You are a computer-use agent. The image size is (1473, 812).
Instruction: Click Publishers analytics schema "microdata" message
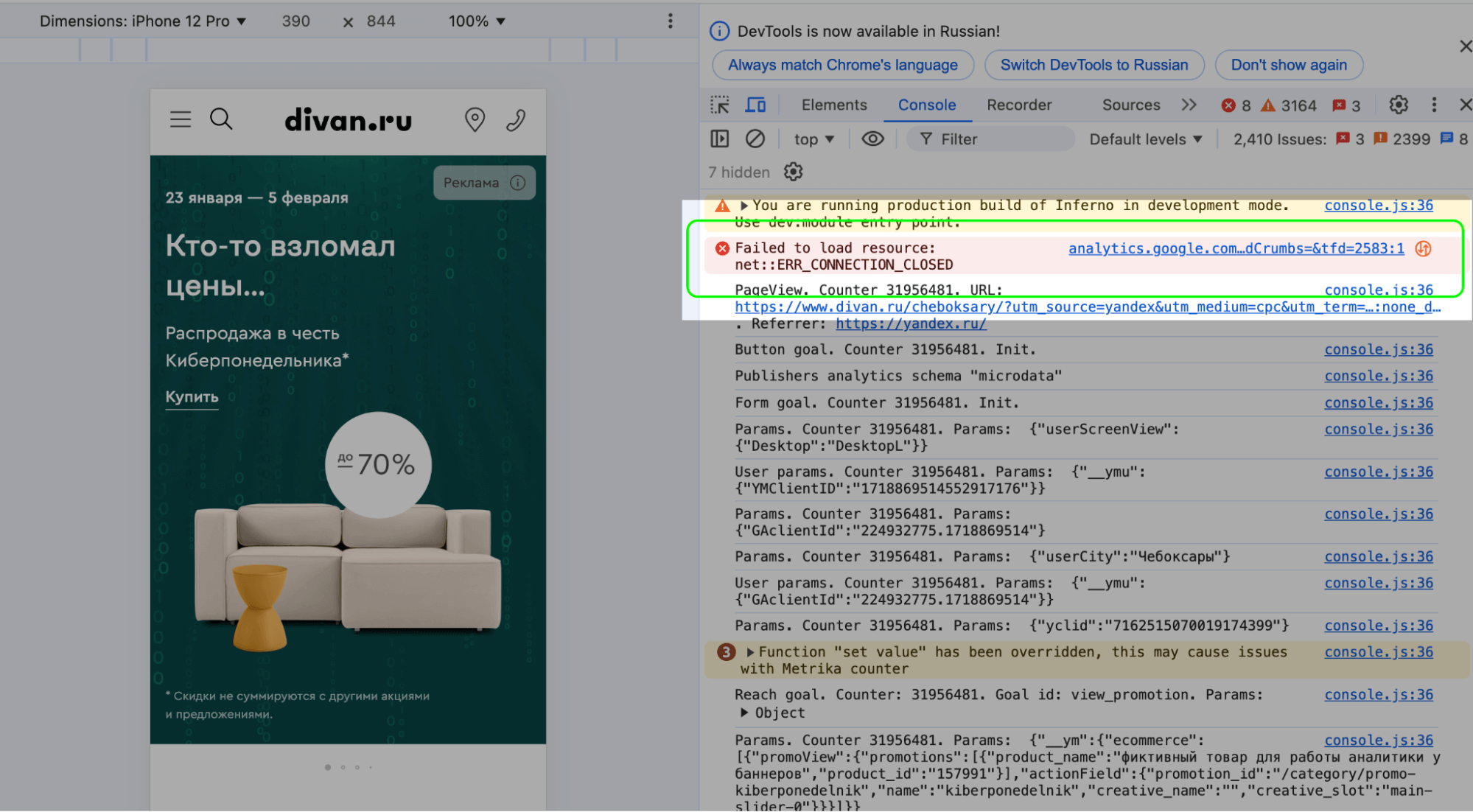(898, 376)
